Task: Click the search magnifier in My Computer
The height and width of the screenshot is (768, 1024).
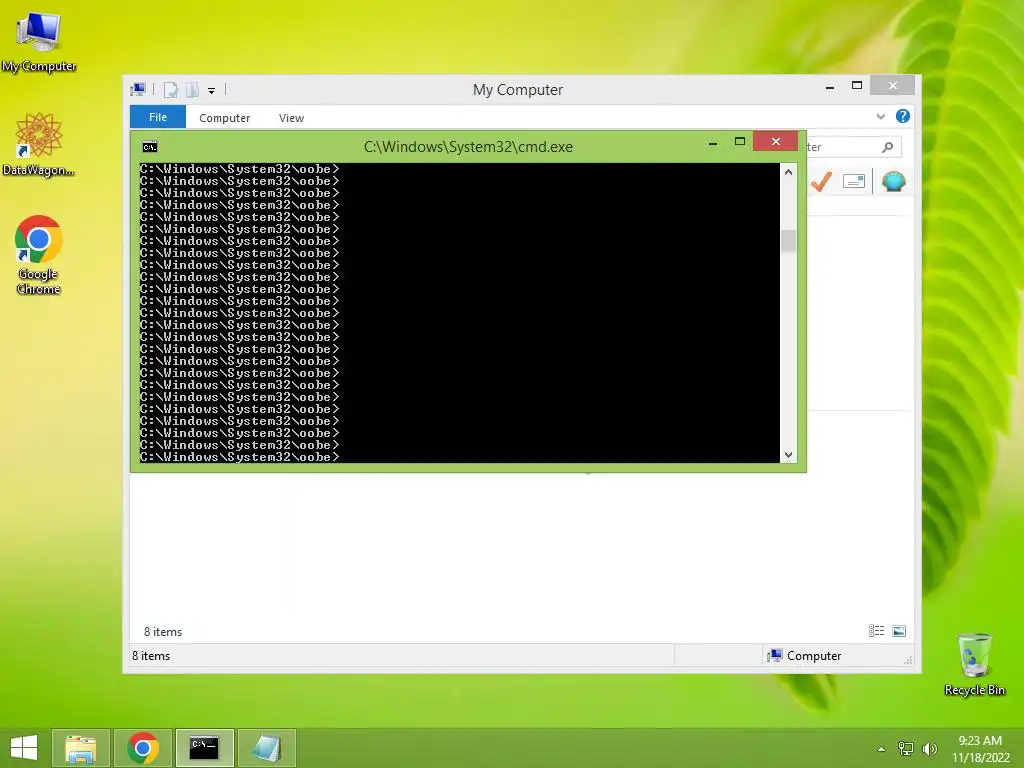Action: pyautogui.click(x=888, y=147)
